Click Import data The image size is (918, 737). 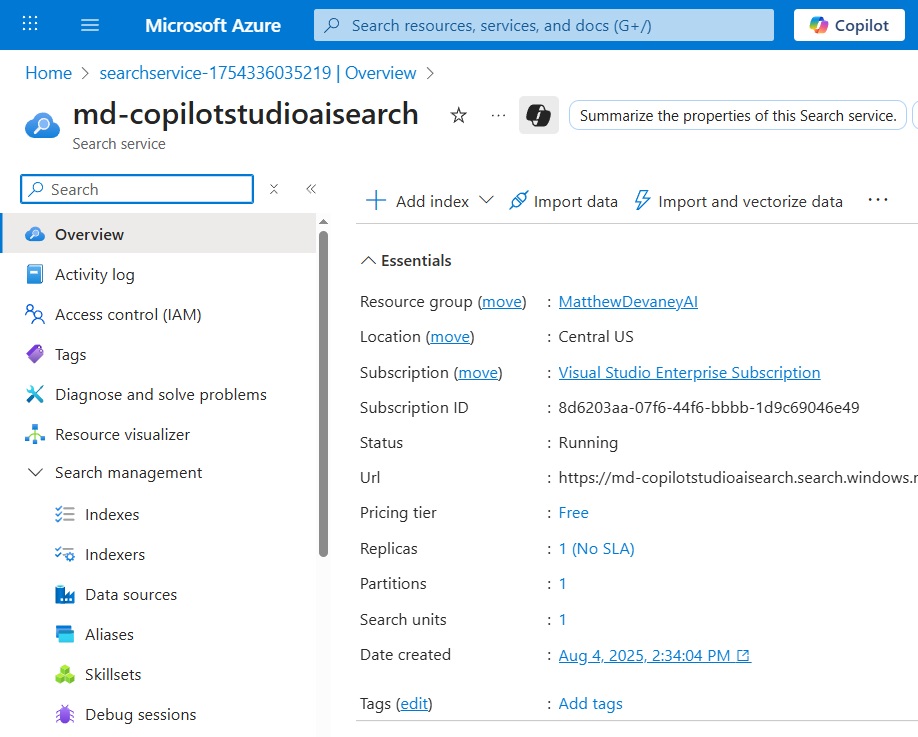click(563, 201)
